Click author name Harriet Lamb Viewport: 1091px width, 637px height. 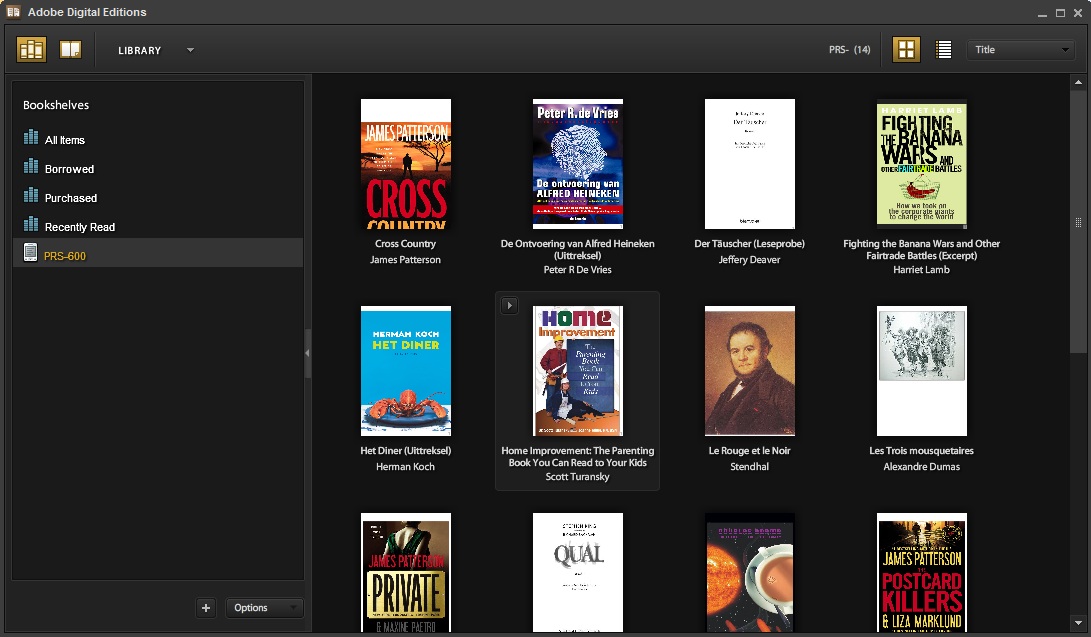921,270
